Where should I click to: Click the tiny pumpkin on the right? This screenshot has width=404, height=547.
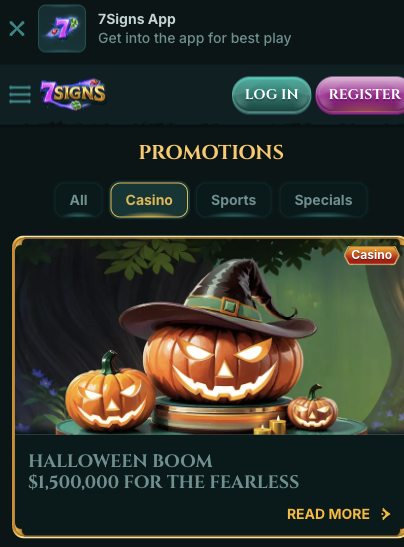312,407
